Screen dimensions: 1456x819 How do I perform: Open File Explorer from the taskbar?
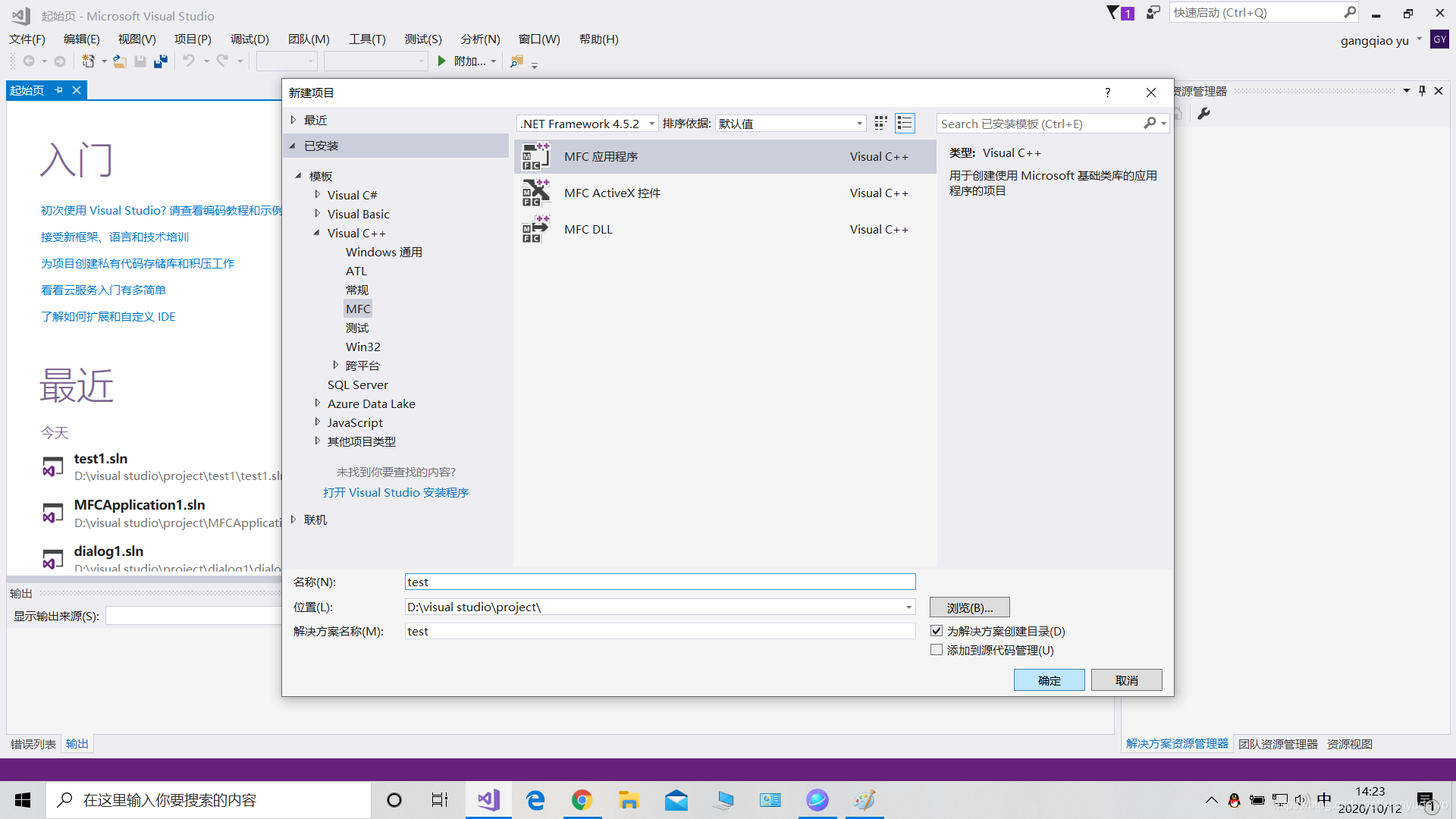[x=629, y=800]
